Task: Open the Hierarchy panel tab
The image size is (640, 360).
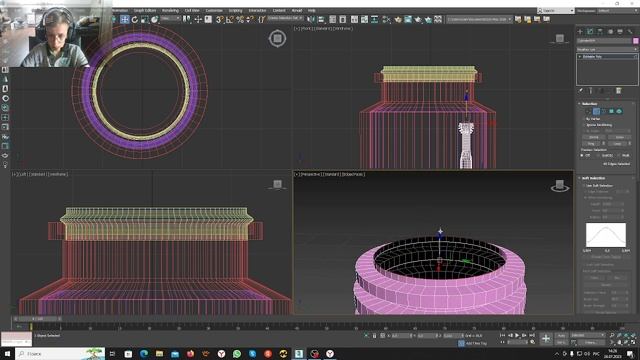Action: (600, 31)
